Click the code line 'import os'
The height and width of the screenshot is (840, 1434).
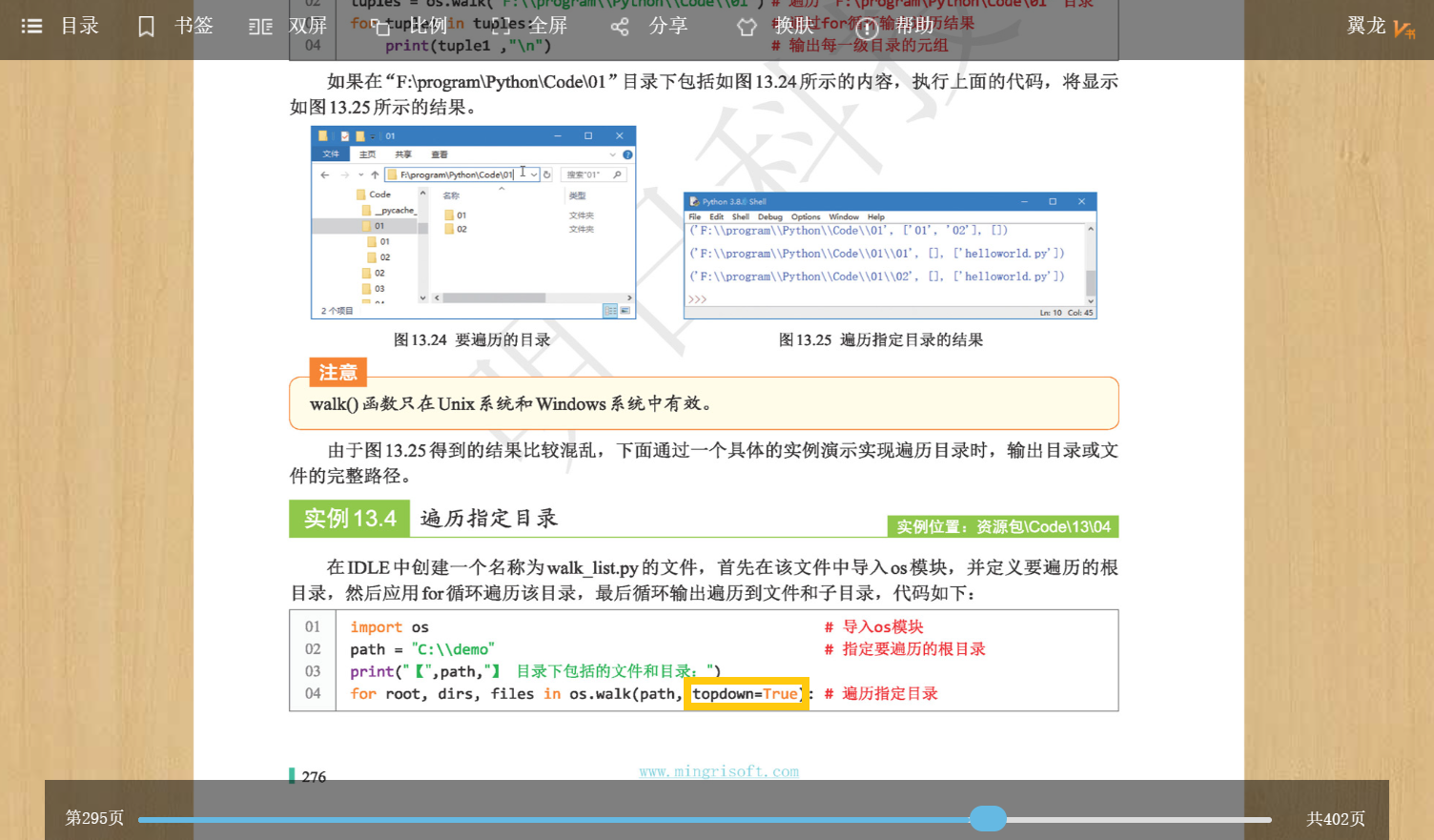pyautogui.click(x=389, y=627)
